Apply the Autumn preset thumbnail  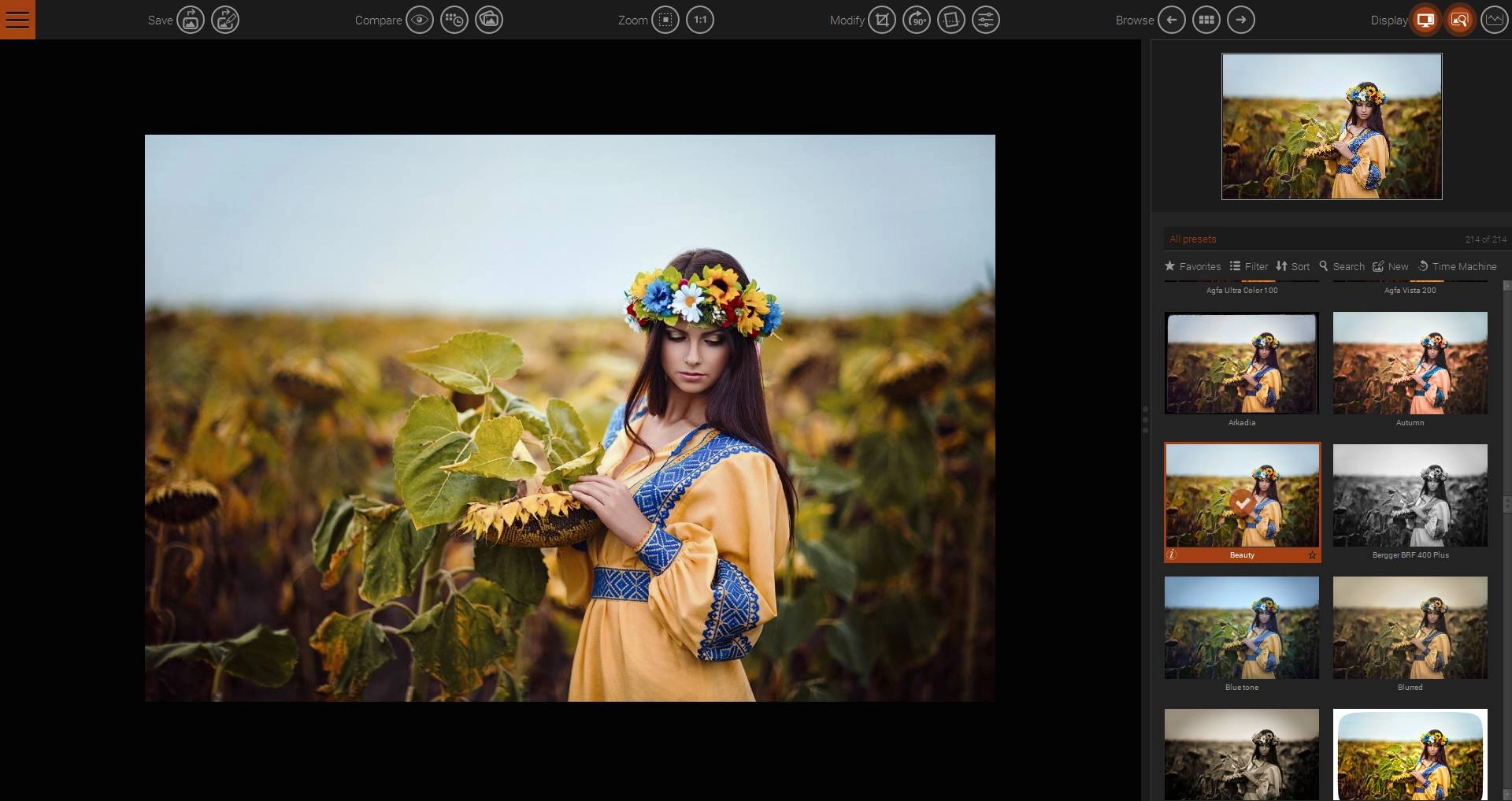pos(1410,363)
